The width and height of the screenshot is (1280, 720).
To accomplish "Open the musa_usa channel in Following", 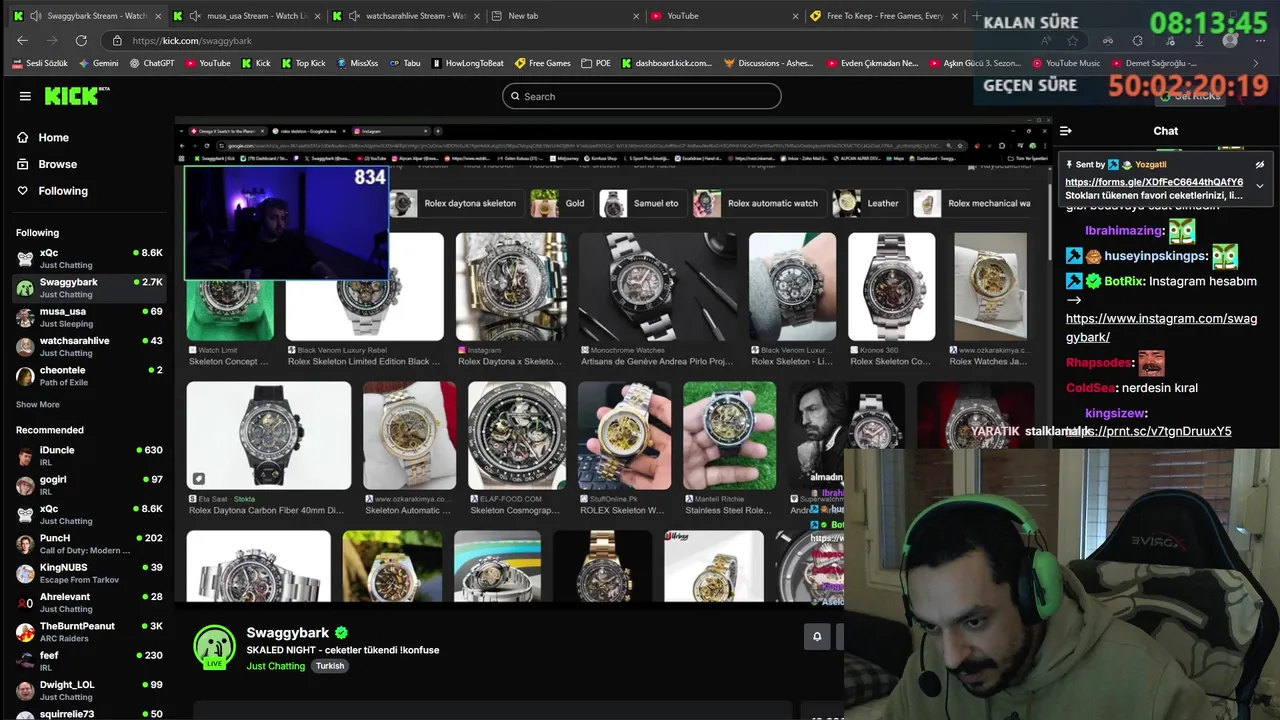I will (87, 317).
